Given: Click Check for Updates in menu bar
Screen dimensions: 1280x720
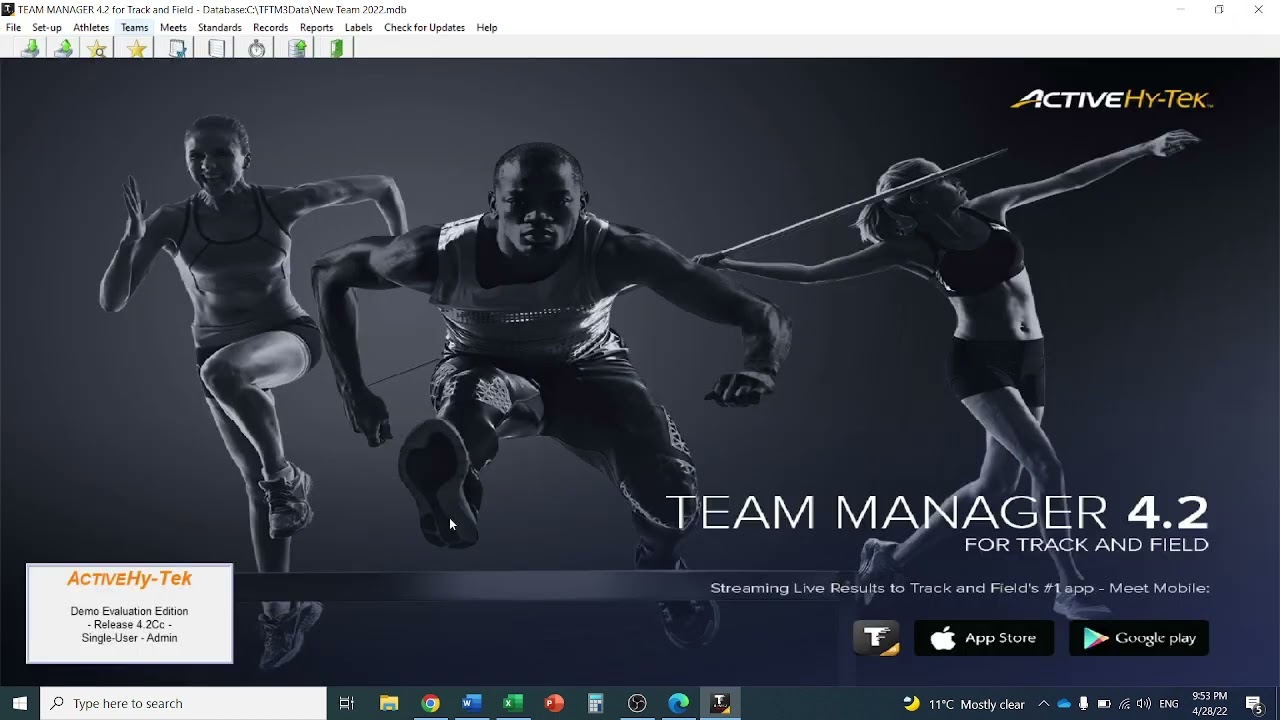Looking at the screenshot, I should pyautogui.click(x=424, y=27).
